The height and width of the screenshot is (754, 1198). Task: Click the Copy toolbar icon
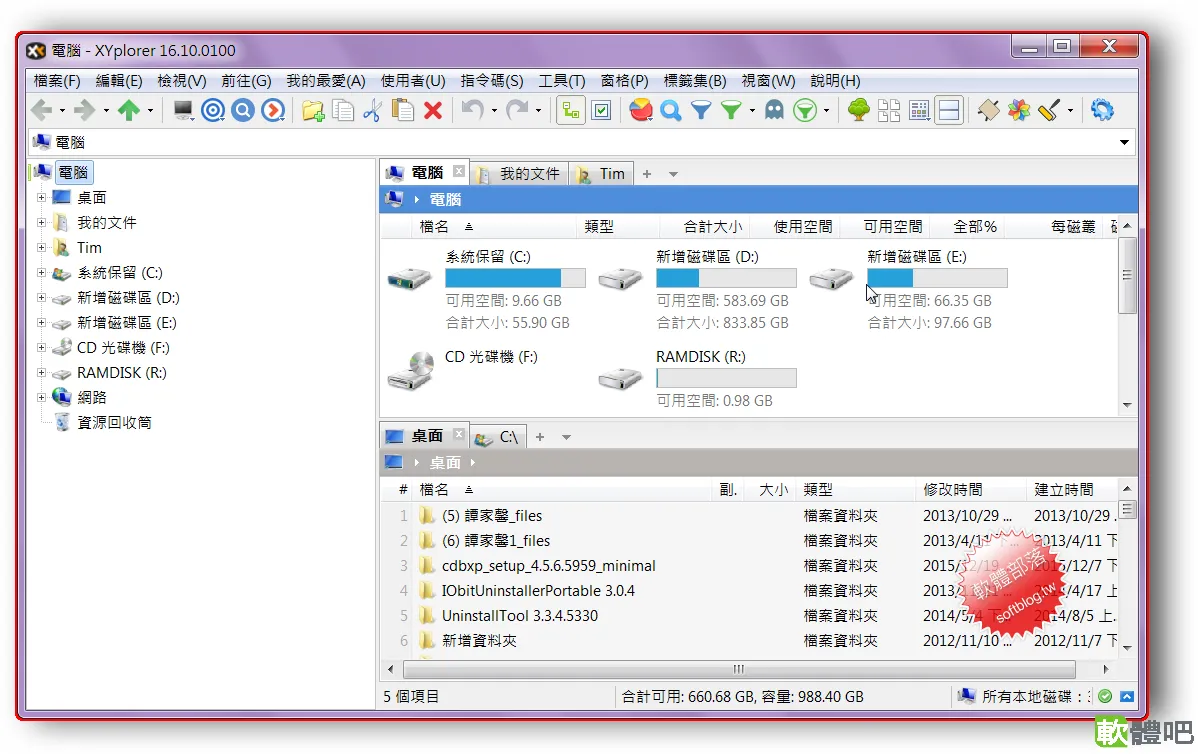click(343, 111)
